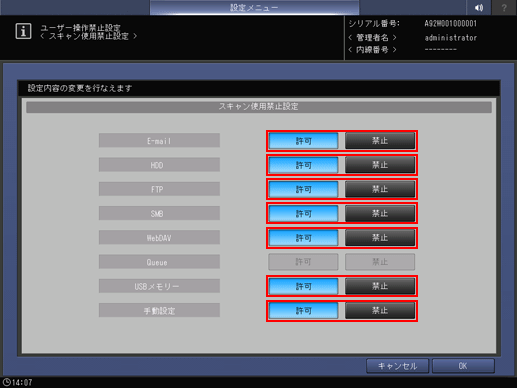Click the 内線番号 label
This screenshot has height=388, width=517.
[372, 50]
